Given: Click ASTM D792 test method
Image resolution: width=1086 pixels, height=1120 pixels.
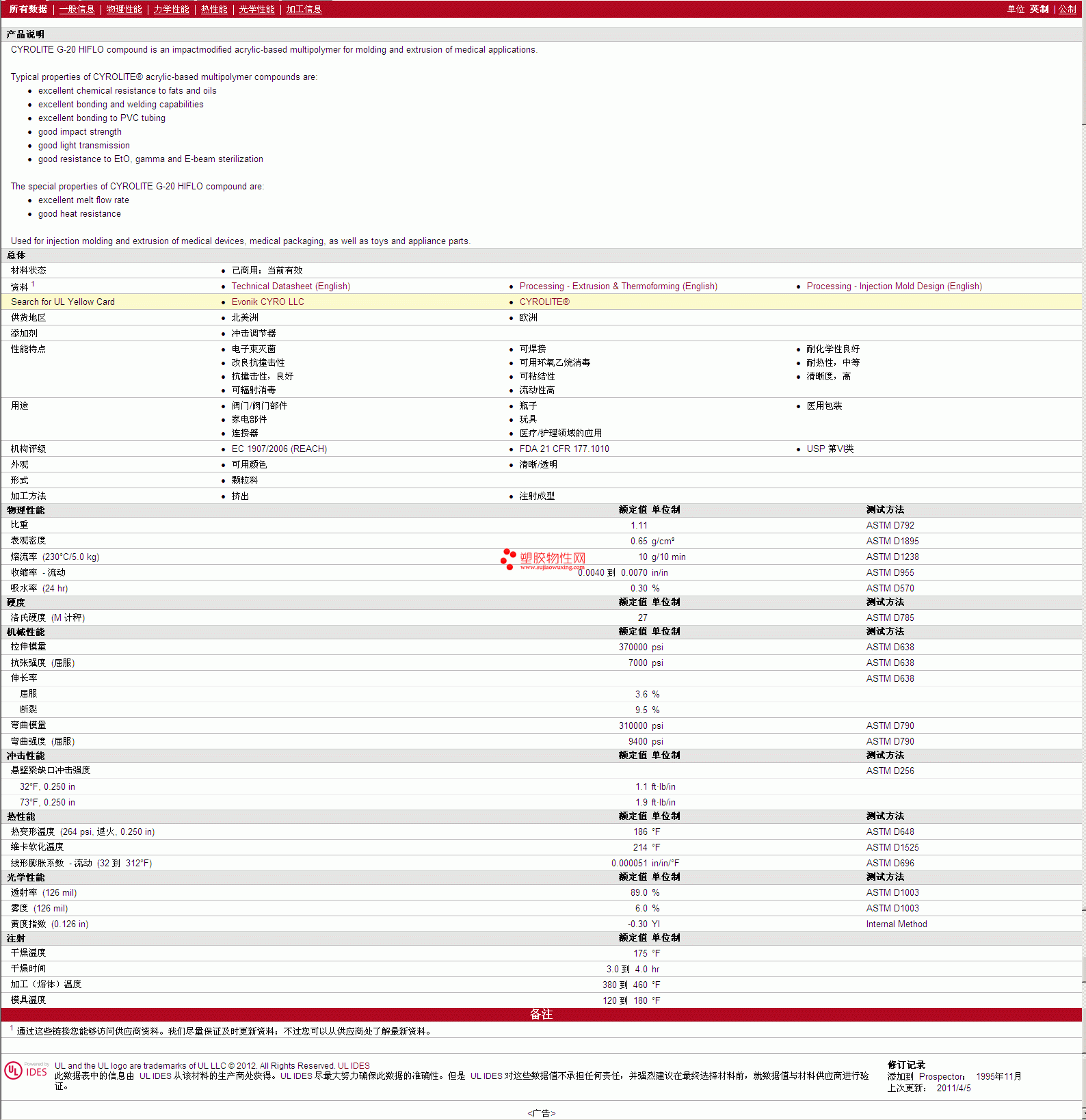Looking at the screenshot, I should (890, 525).
